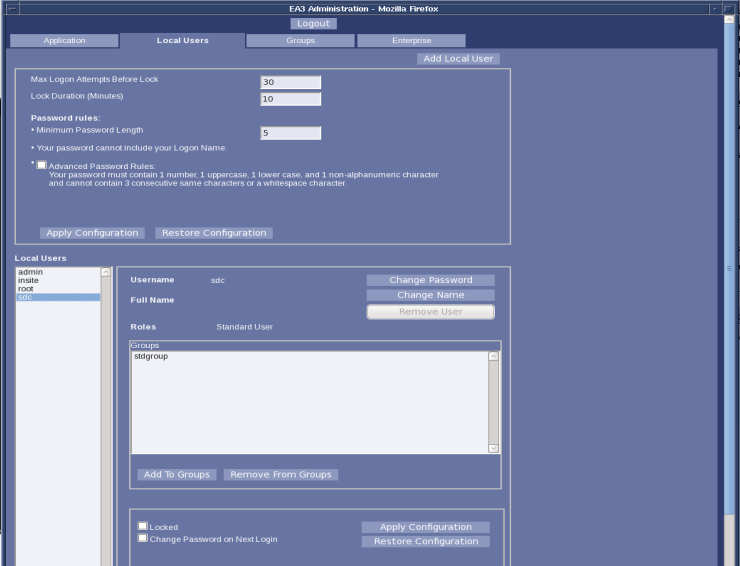Click the Lock Duration minutes field
The height and width of the screenshot is (566, 740).
tap(290, 99)
